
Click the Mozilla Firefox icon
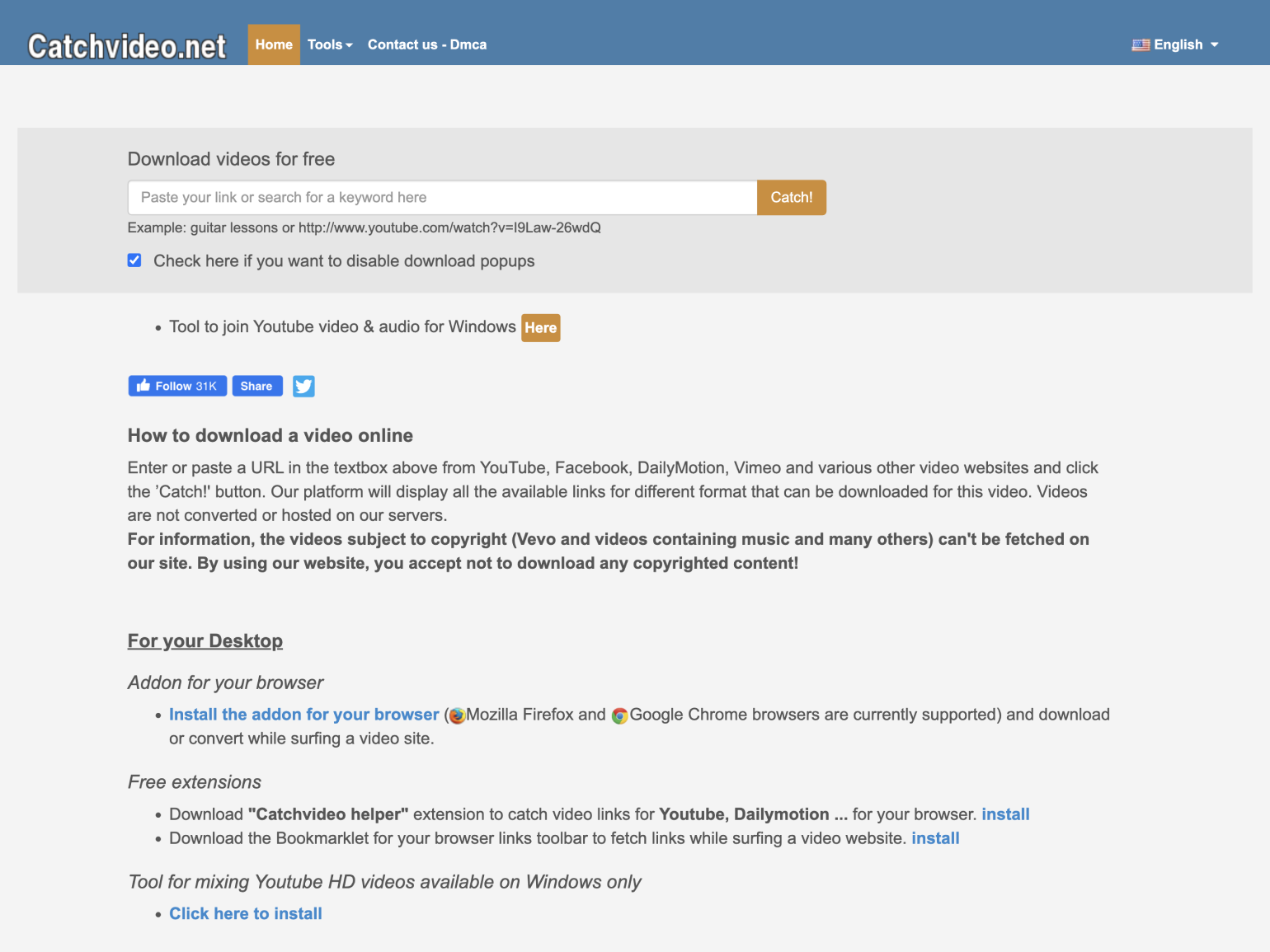[458, 715]
